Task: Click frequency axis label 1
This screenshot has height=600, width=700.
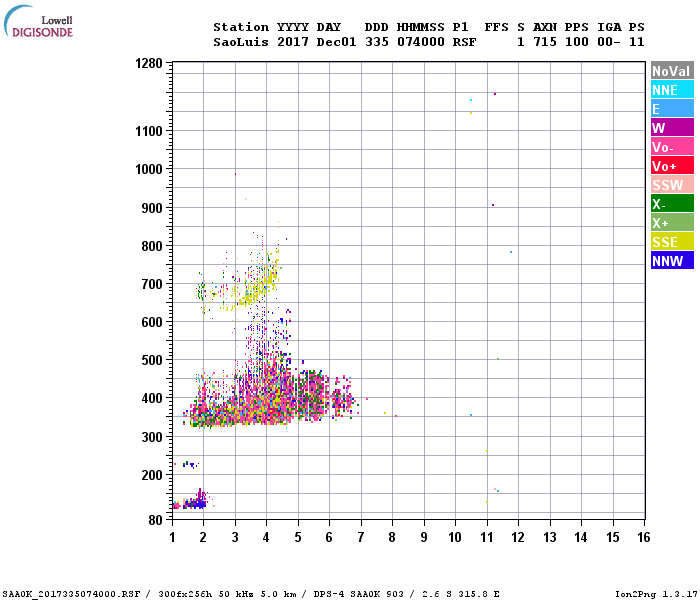Action: coord(172,537)
